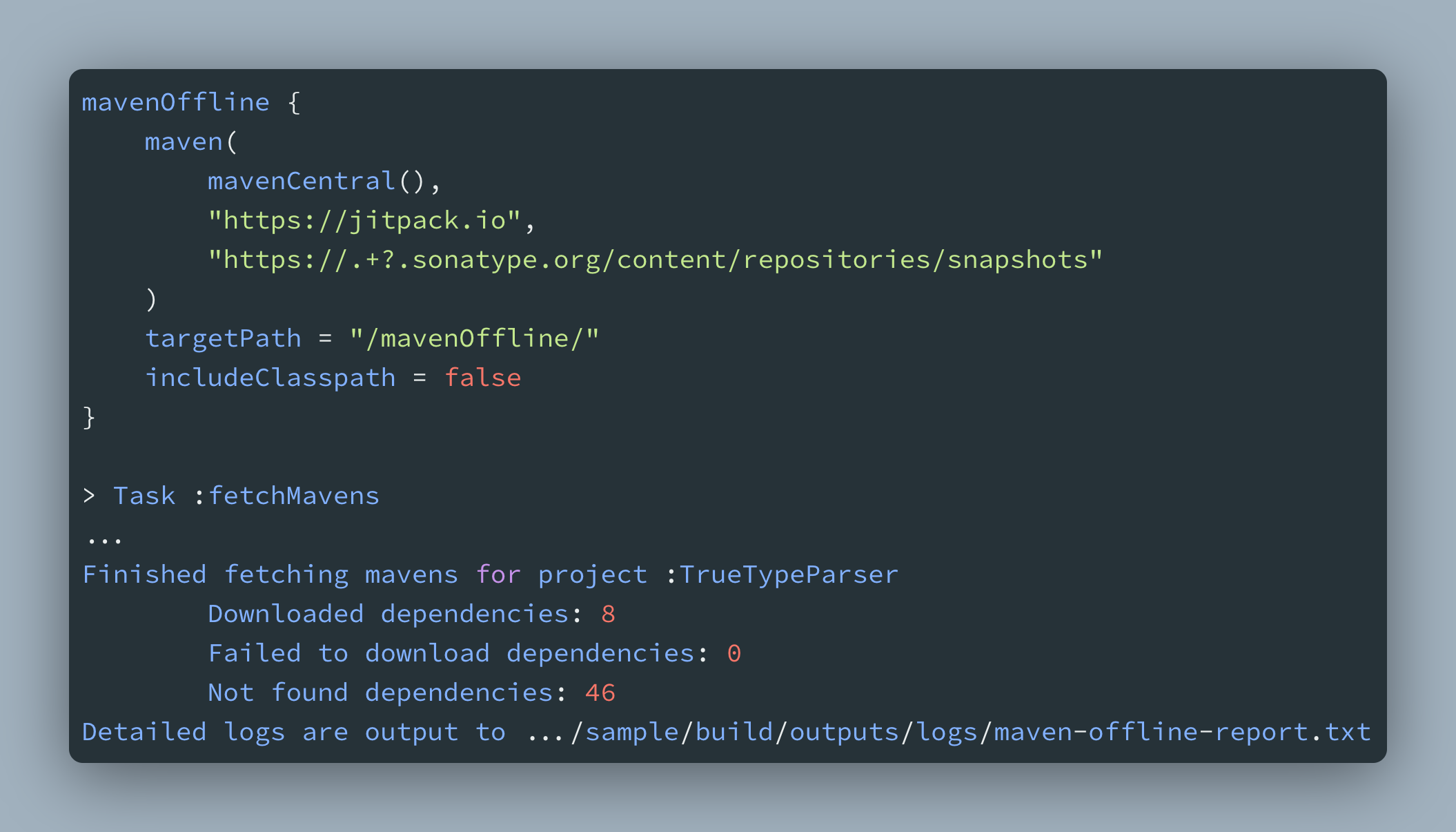Click the includeClasspath property name
The width and height of the screenshot is (1456, 832).
tap(270, 378)
